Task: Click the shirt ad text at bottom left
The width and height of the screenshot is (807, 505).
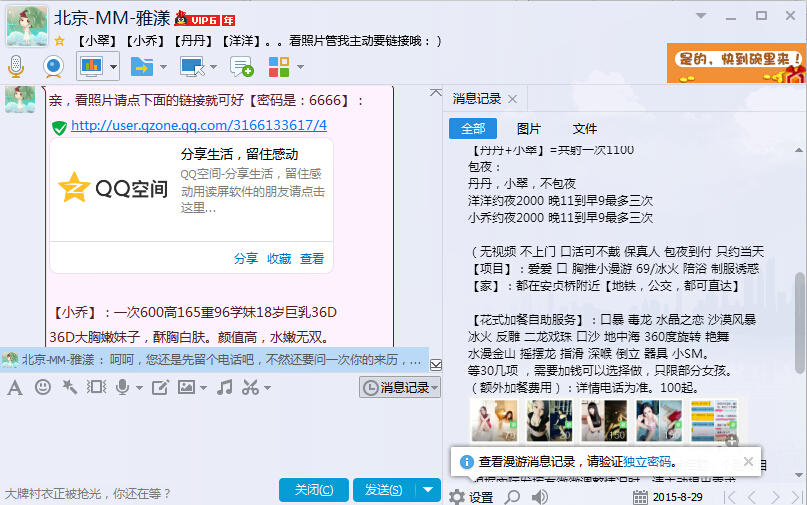Action: [88, 494]
